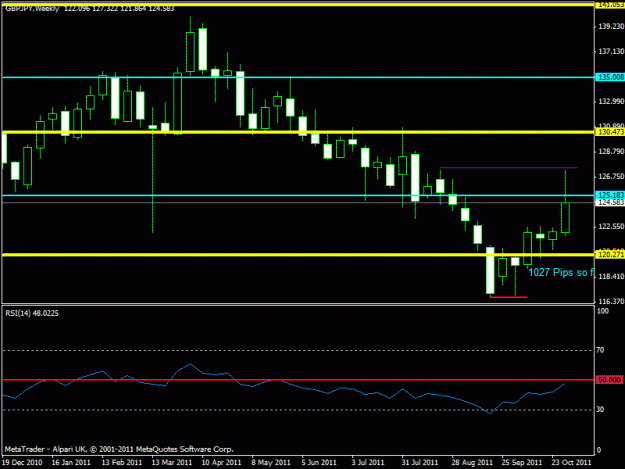The width and height of the screenshot is (625, 469).
Task: Click the GBPJPY,Weekly chart title text
Action: (x=32, y=8)
